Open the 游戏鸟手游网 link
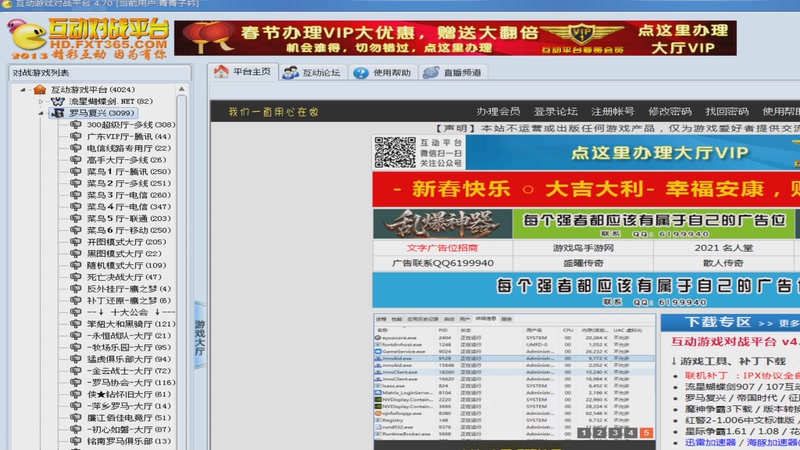This screenshot has height=450, width=800. coord(583,248)
